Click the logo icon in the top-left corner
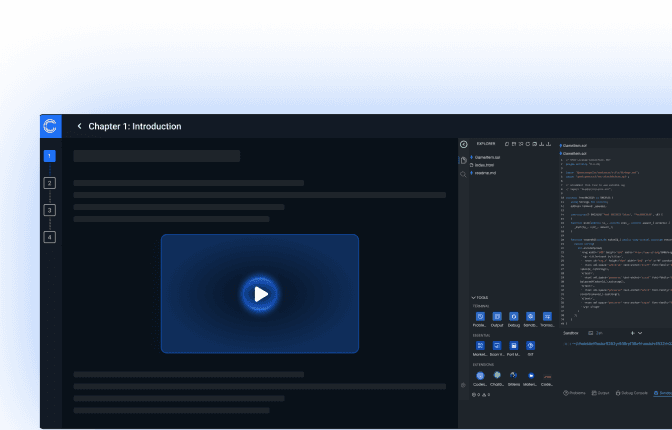This screenshot has width=672, height=430. click(51, 126)
